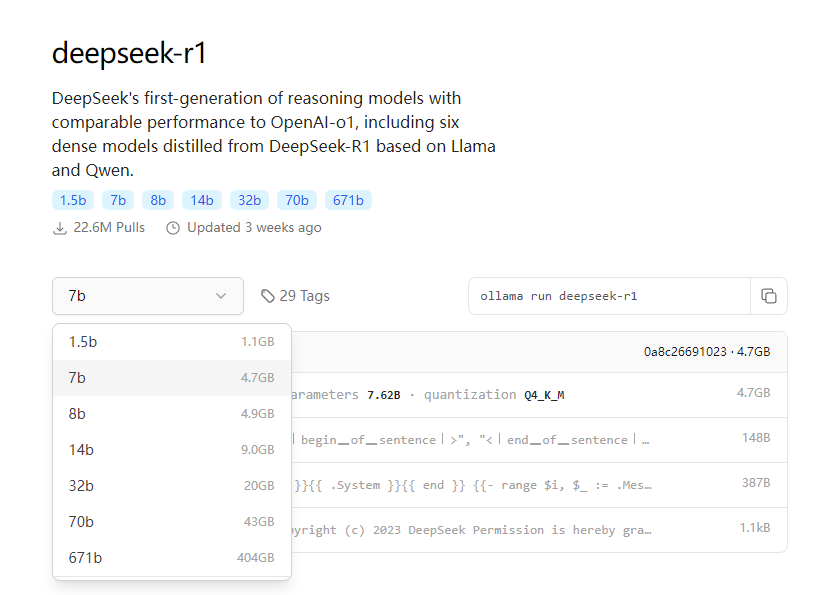Click the 0a8c26691023 · 4.7GB digest text
Image resolution: width=836 pixels, height=595 pixels.
(707, 352)
